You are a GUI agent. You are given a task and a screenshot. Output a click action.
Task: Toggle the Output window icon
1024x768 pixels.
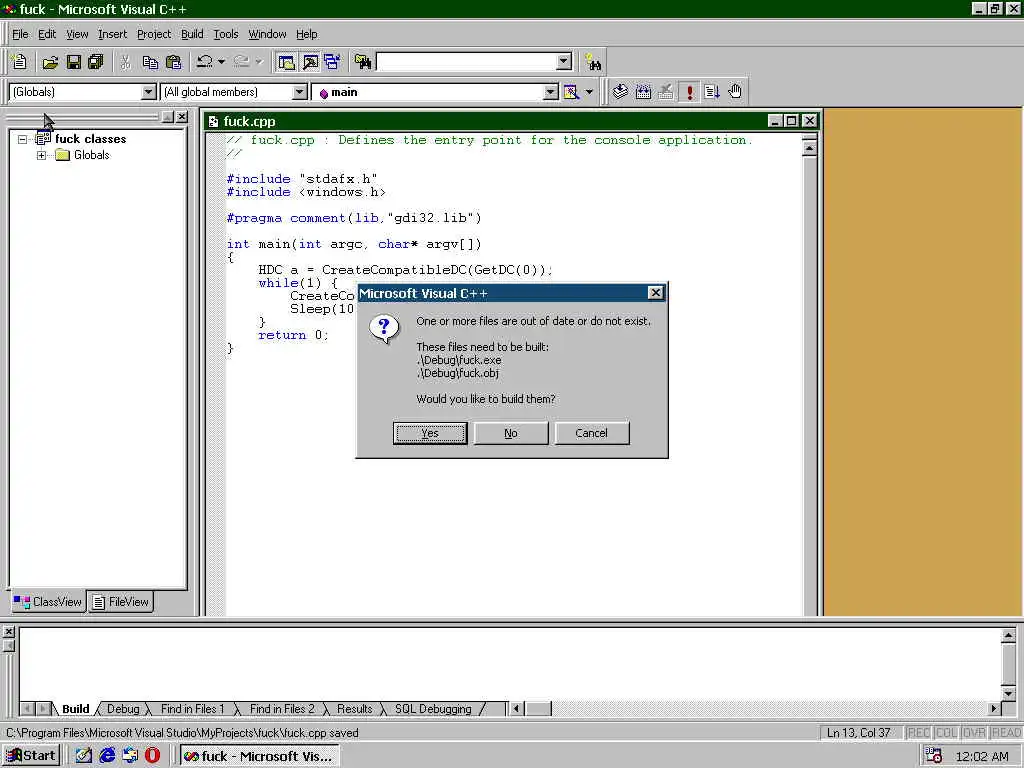pyautogui.click(x=310, y=62)
